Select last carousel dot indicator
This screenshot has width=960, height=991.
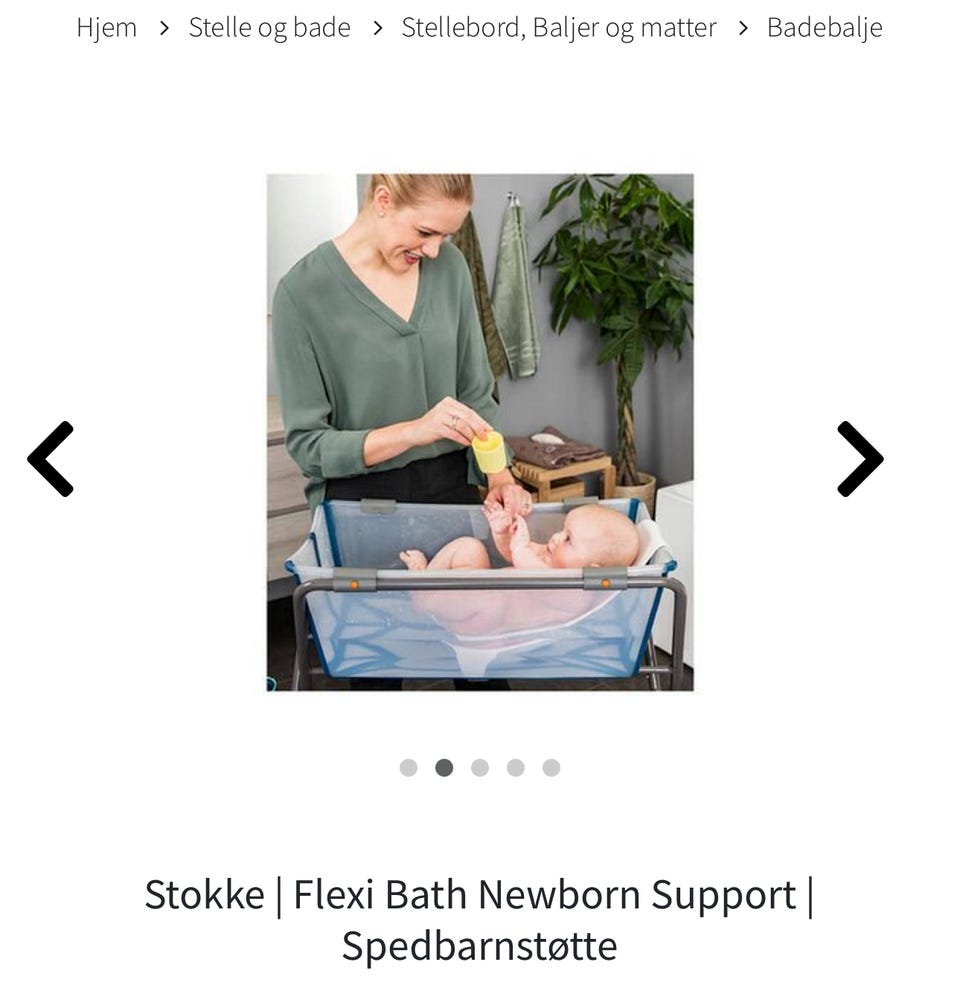551,768
